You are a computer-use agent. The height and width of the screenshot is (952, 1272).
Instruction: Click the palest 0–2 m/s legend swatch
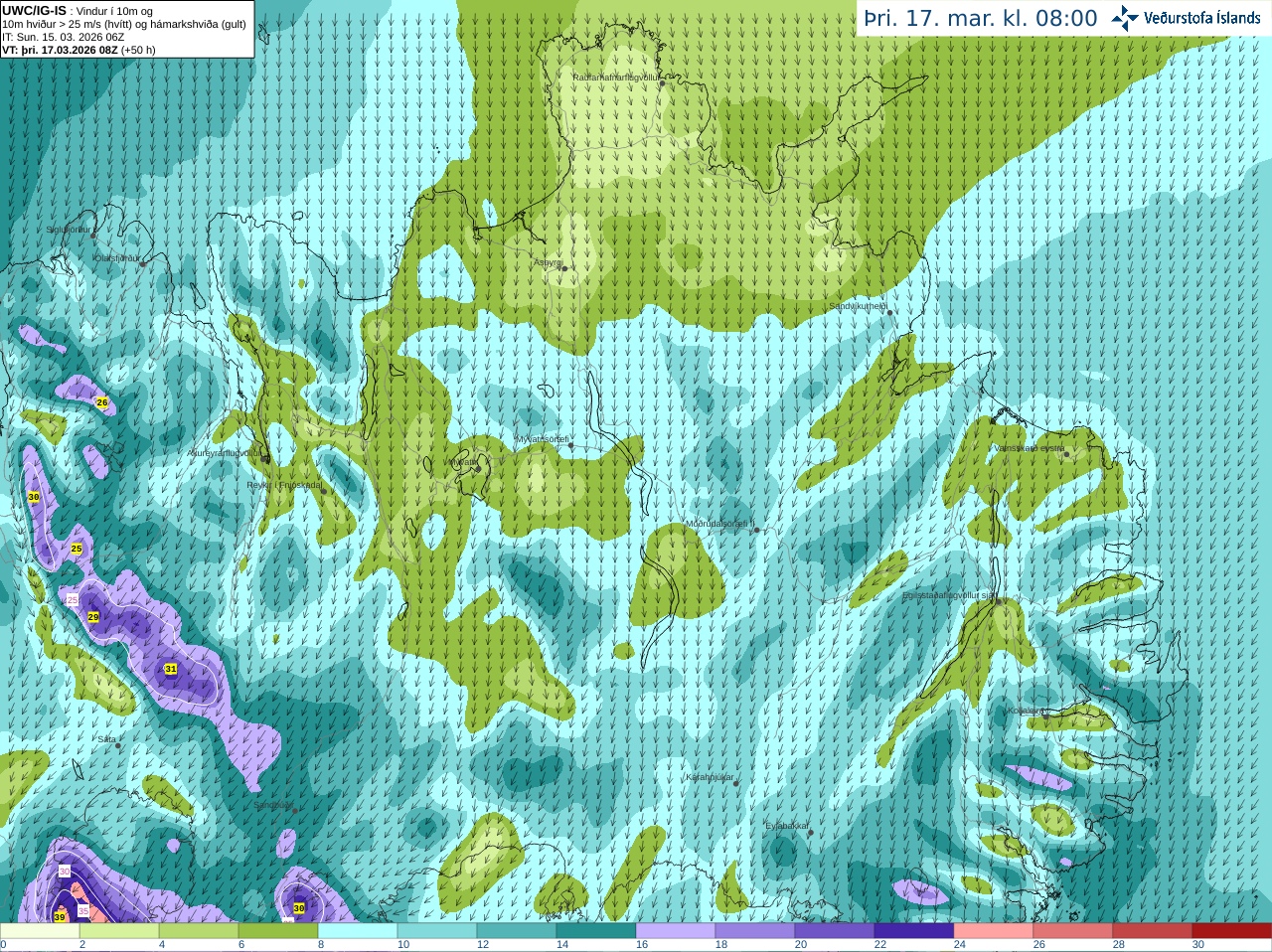(x=40, y=931)
